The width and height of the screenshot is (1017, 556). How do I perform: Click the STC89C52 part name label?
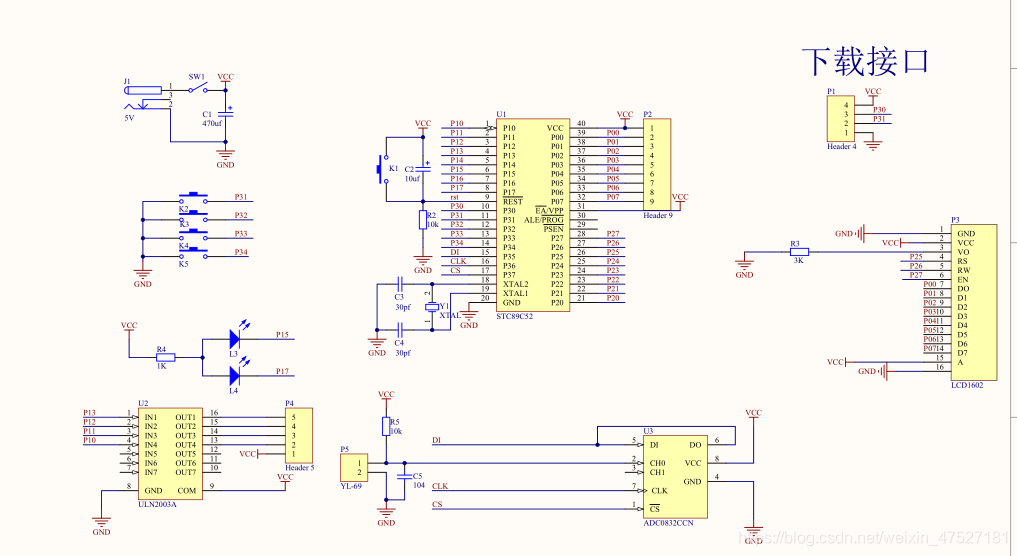pos(514,317)
